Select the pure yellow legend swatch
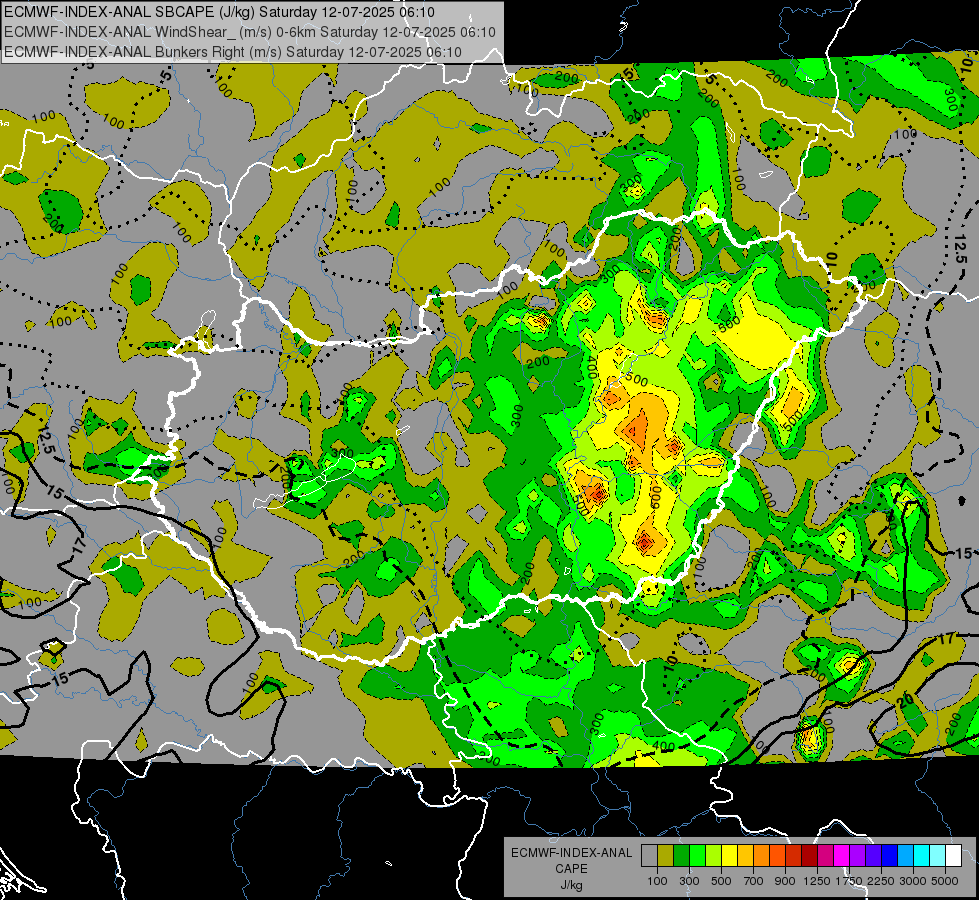Screen dimensions: 979x900 point(729,856)
